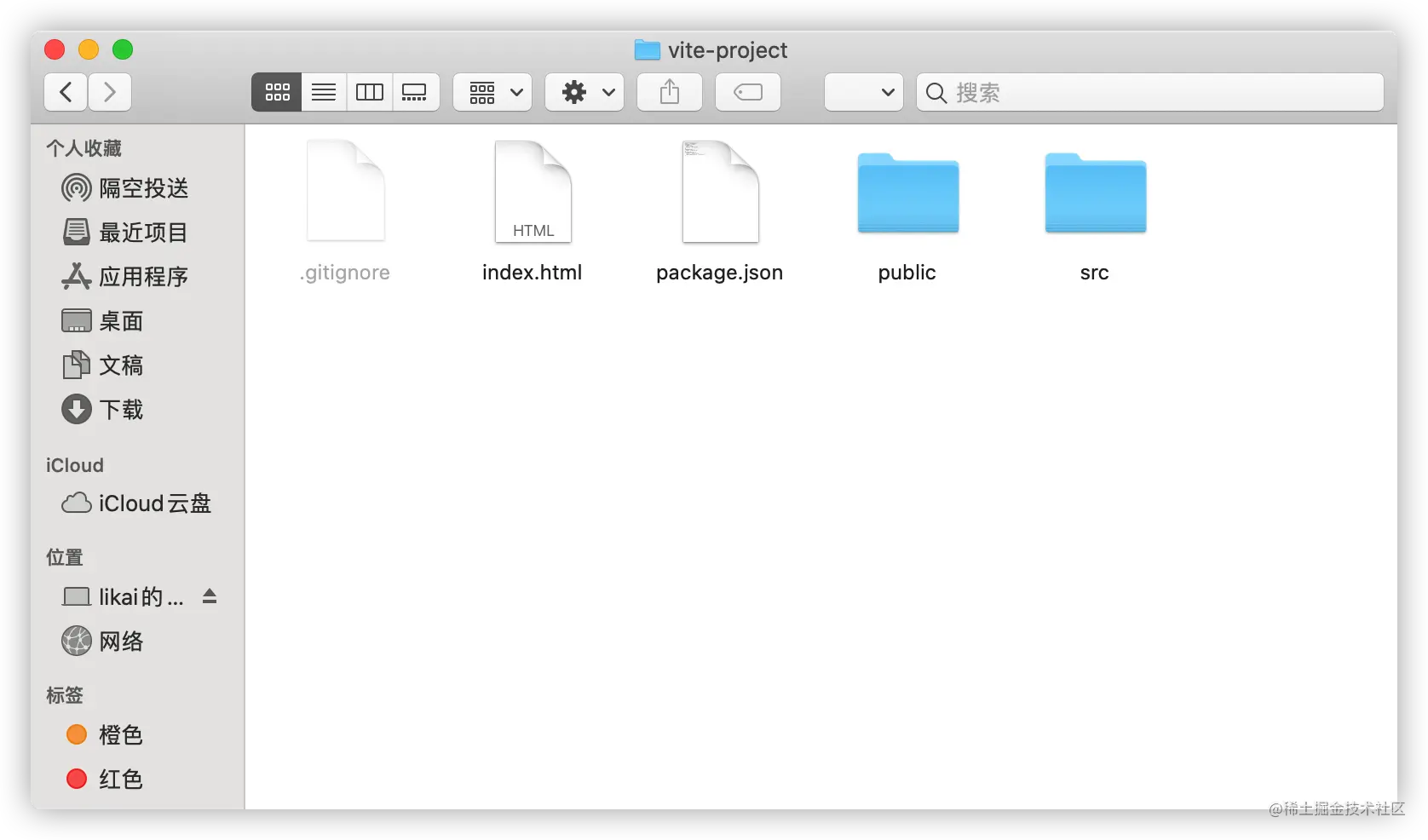
Task: Click the package.json file name label
Action: click(x=720, y=273)
